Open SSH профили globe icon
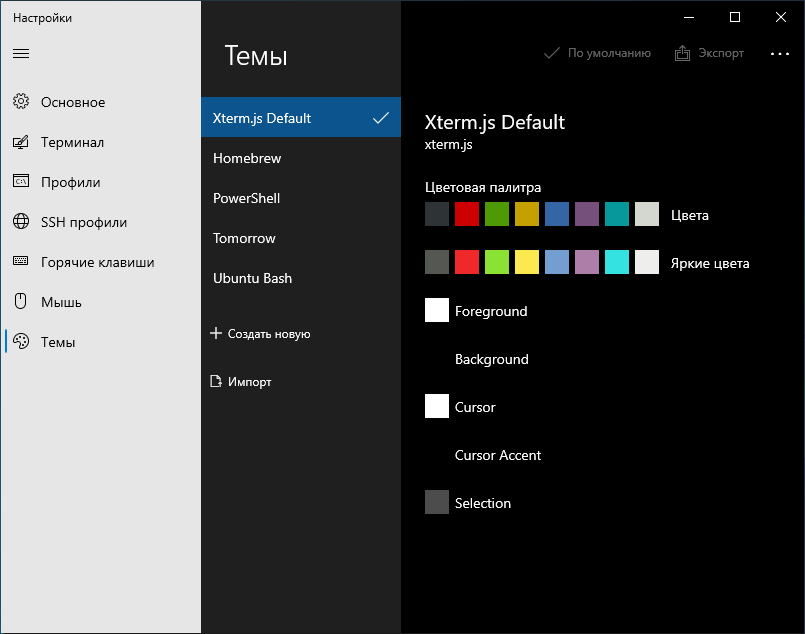The image size is (805, 634). [20, 222]
